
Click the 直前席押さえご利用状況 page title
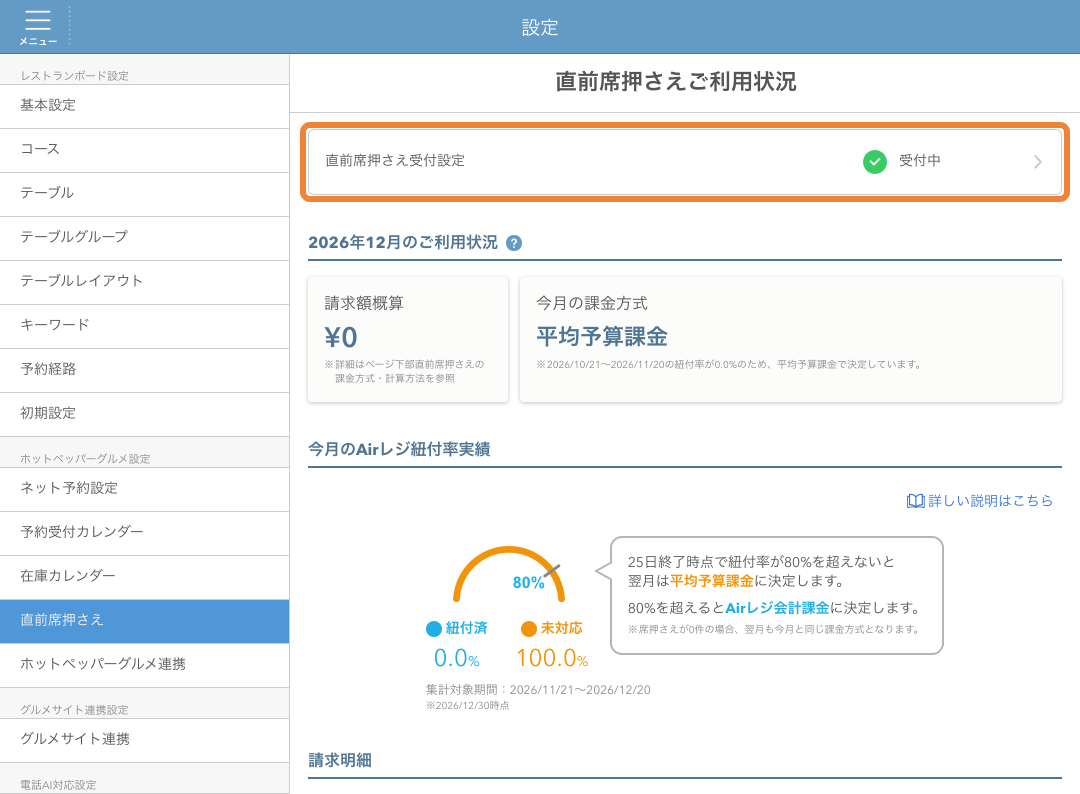(x=676, y=81)
